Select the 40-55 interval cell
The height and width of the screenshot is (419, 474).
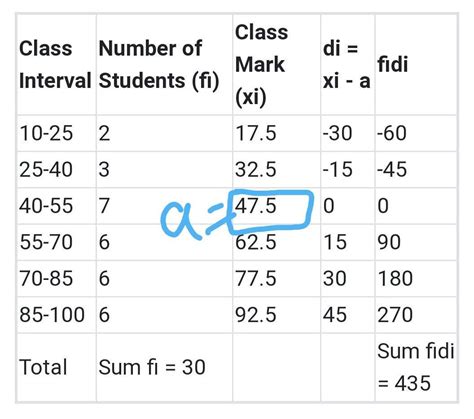coord(56,206)
